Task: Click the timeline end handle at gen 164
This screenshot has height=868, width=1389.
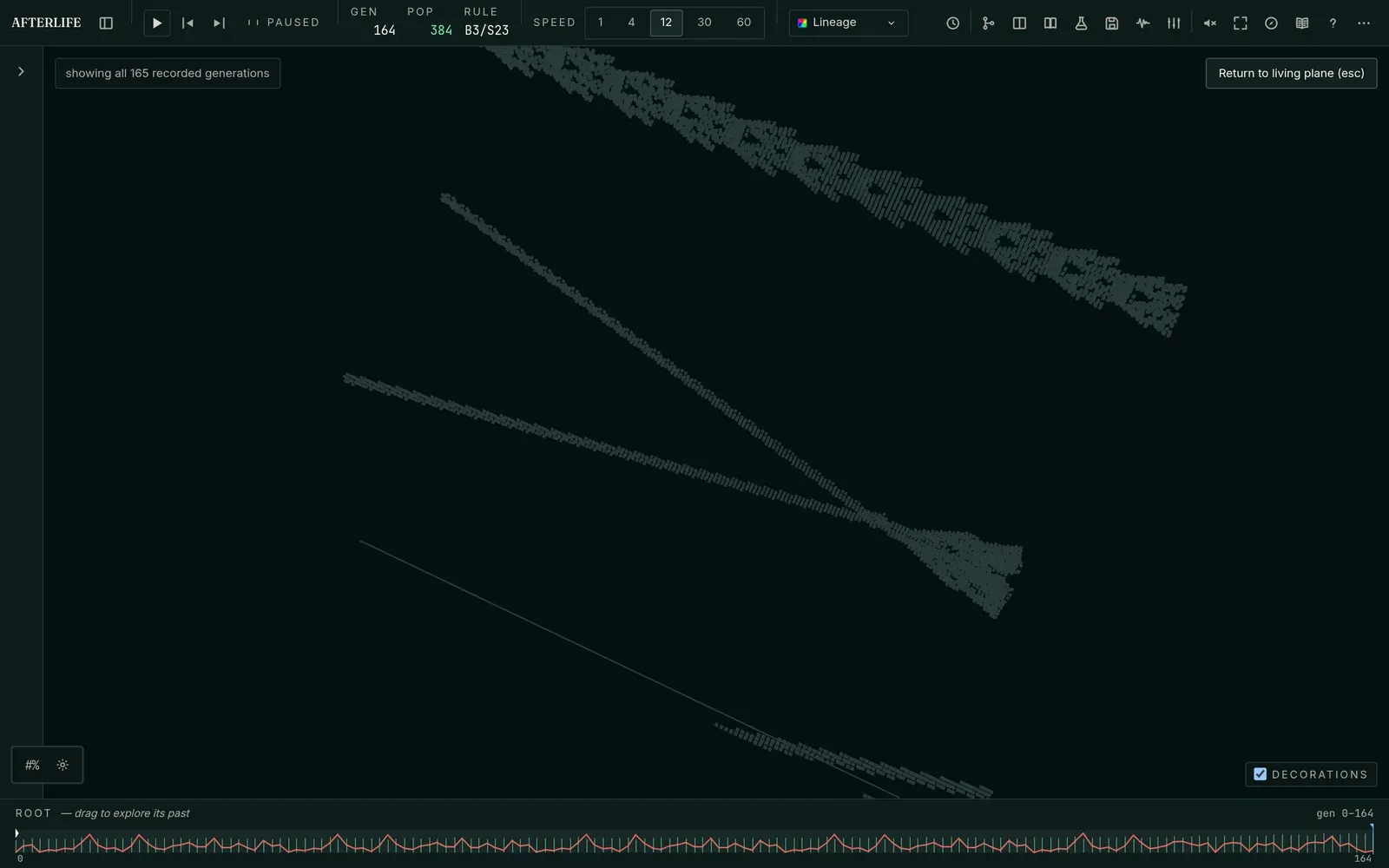Action: point(1372,838)
